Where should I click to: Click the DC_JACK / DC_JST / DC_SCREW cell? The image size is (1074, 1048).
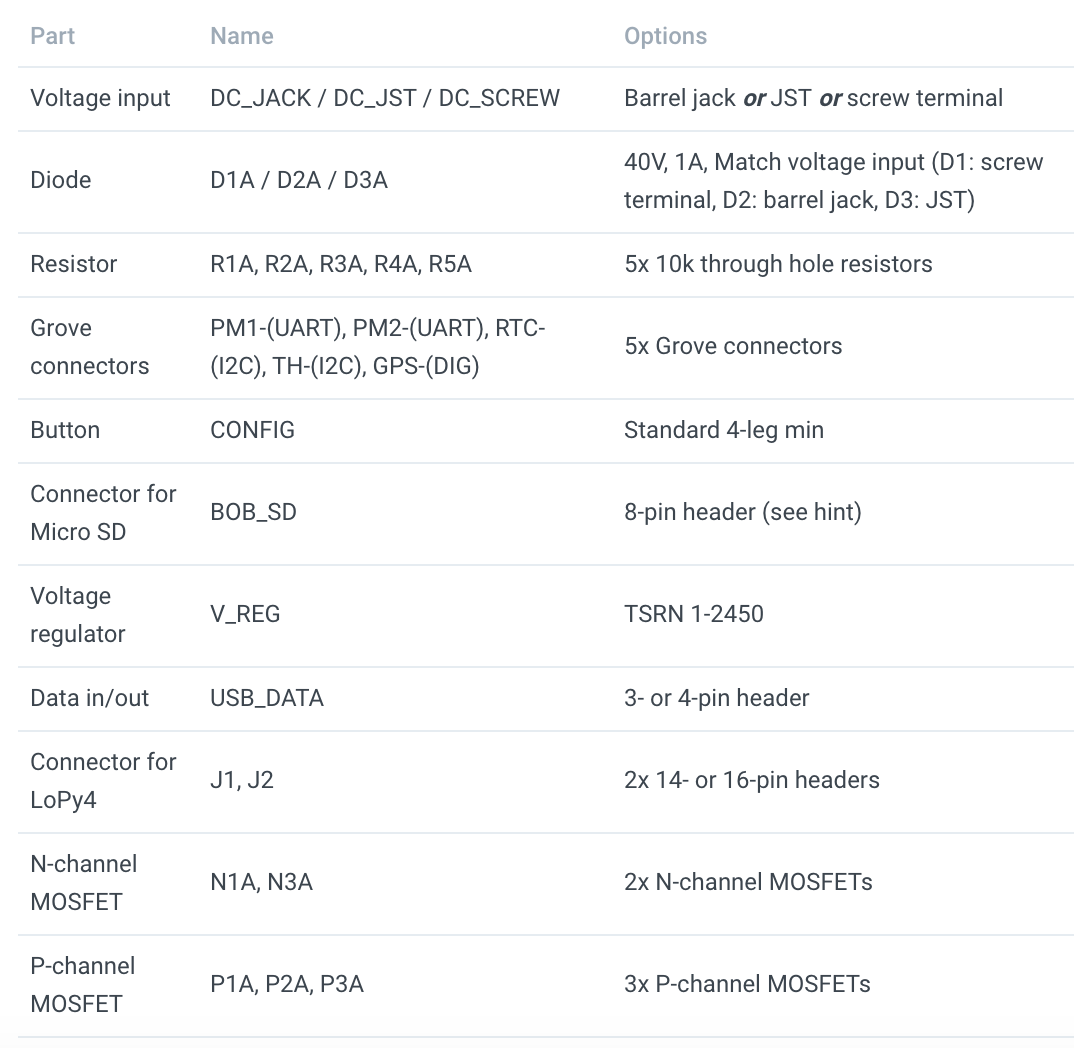[x=385, y=98]
